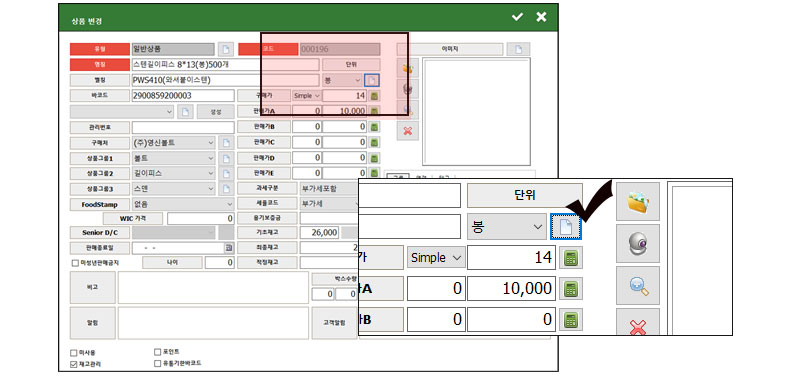The height and width of the screenshot is (384, 800).
Task: Focus the WIC 가격 value field
Action: pos(201,218)
